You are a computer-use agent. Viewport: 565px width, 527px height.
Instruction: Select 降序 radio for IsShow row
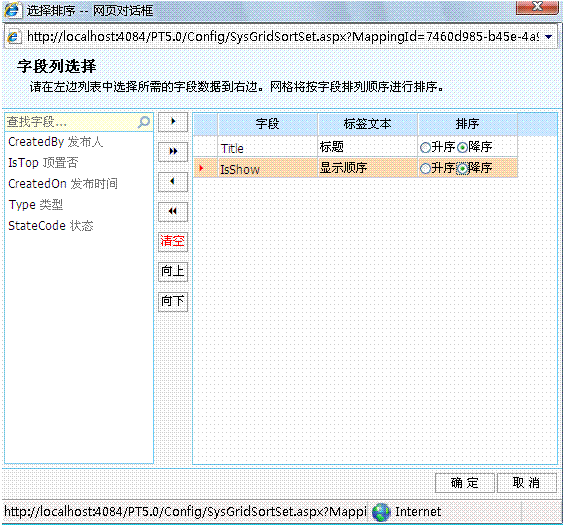tap(462, 168)
